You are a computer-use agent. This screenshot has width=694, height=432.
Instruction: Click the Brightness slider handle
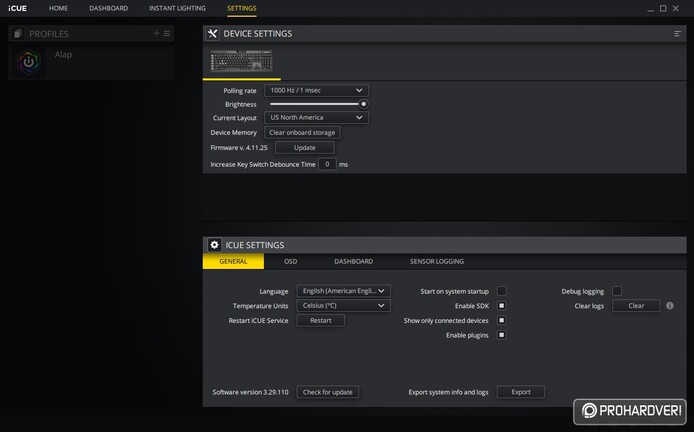pyautogui.click(x=363, y=104)
